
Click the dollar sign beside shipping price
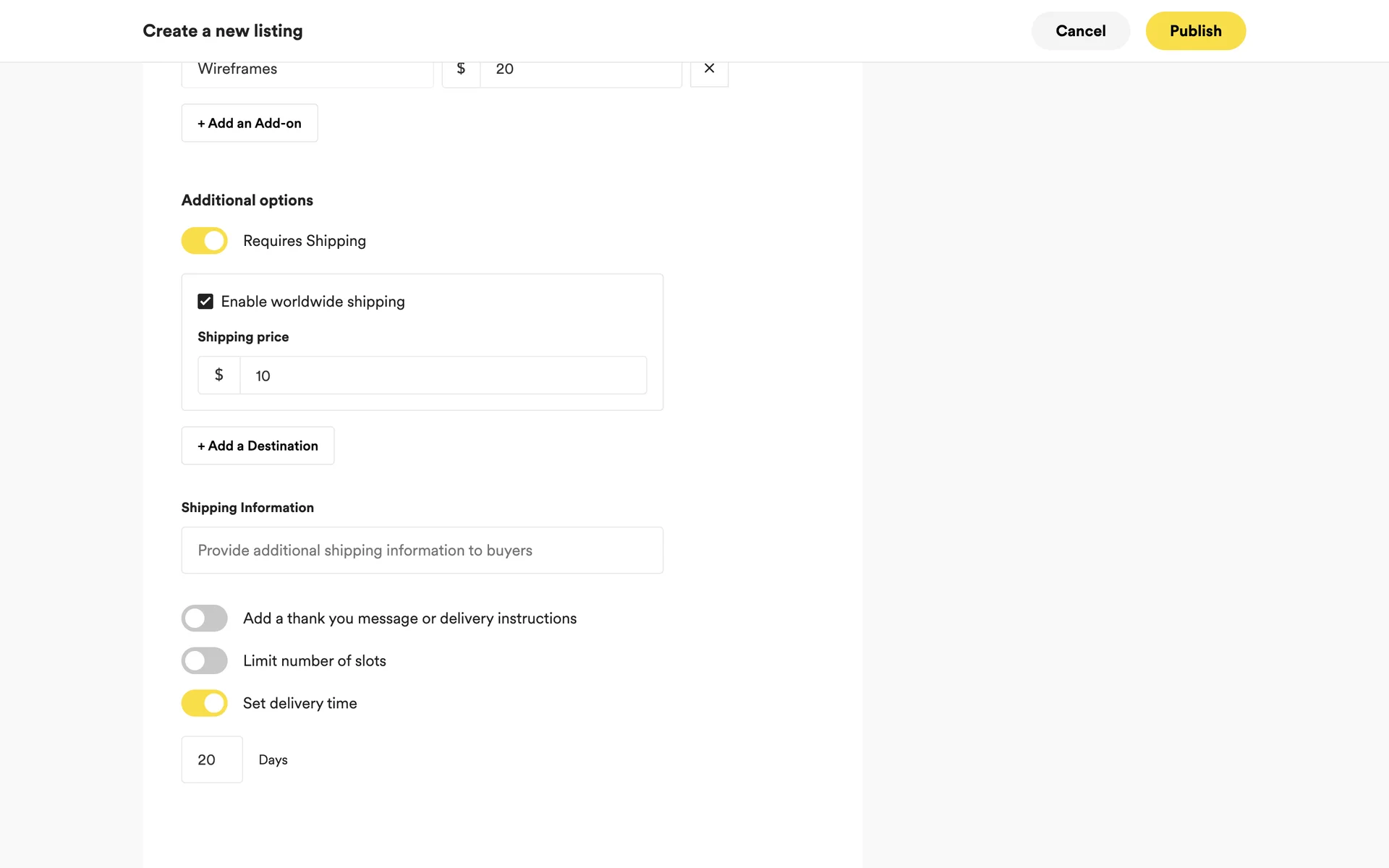[218, 375]
